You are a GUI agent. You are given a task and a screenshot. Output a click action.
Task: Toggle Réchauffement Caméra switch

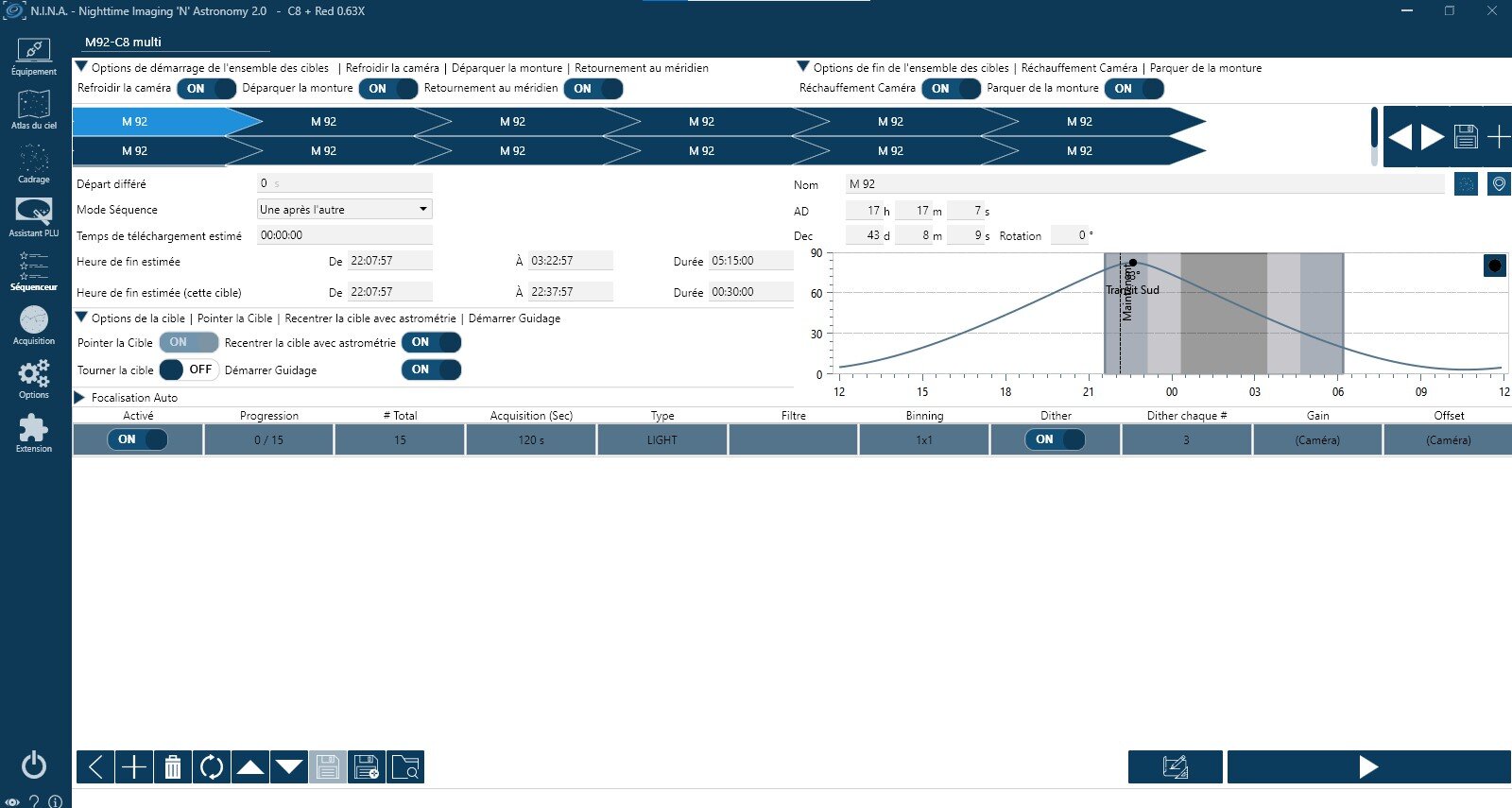click(x=952, y=89)
